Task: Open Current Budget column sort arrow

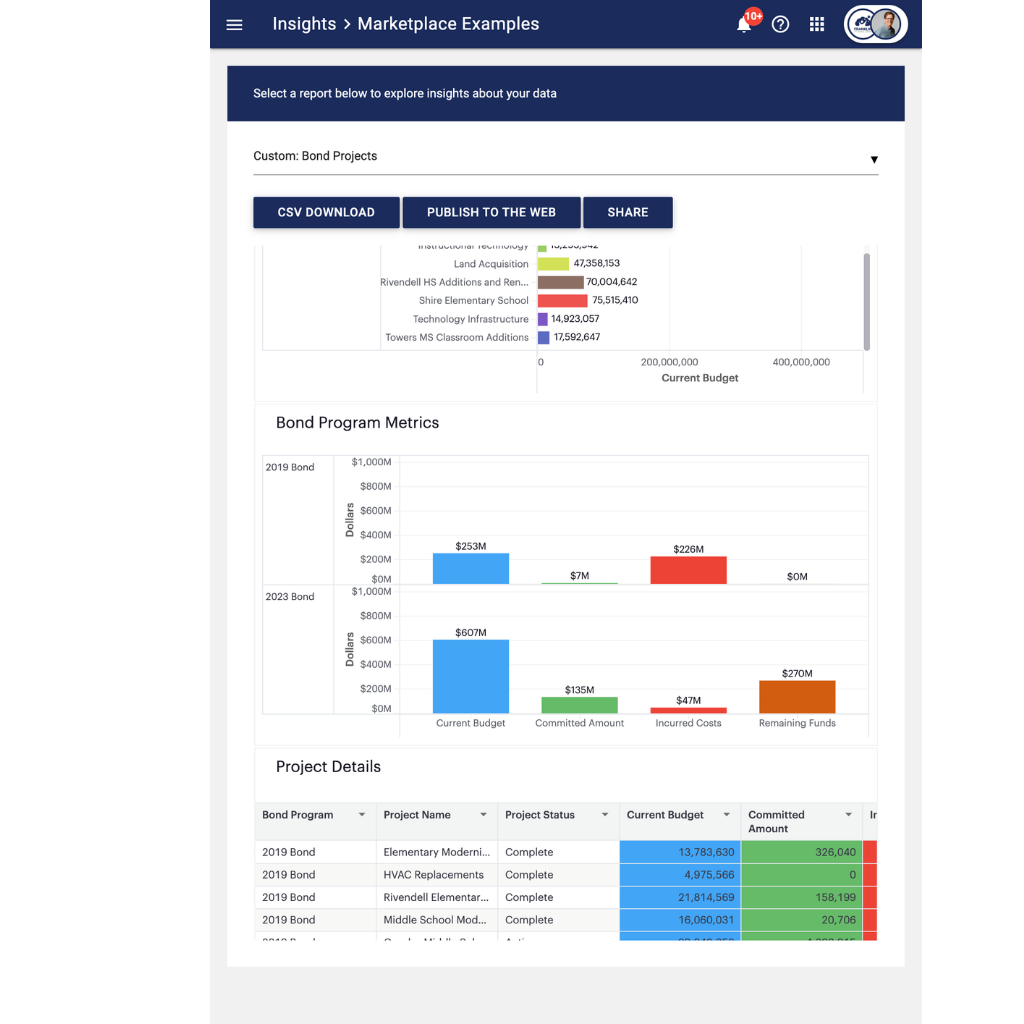Action: (726, 814)
